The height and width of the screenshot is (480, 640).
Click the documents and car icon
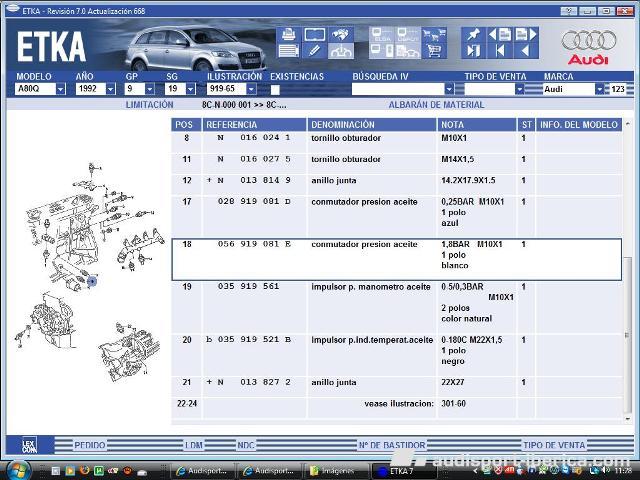pos(408,51)
